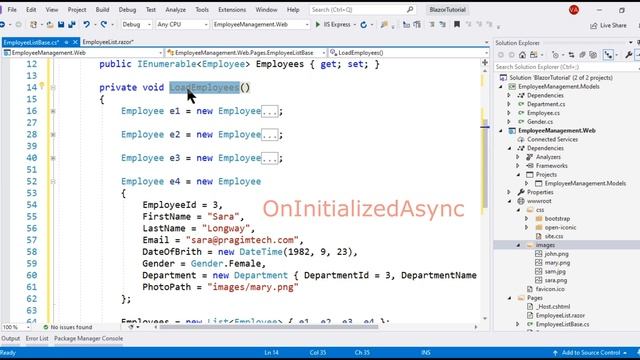Click the IIS Express run button label

click(x=337, y=24)
